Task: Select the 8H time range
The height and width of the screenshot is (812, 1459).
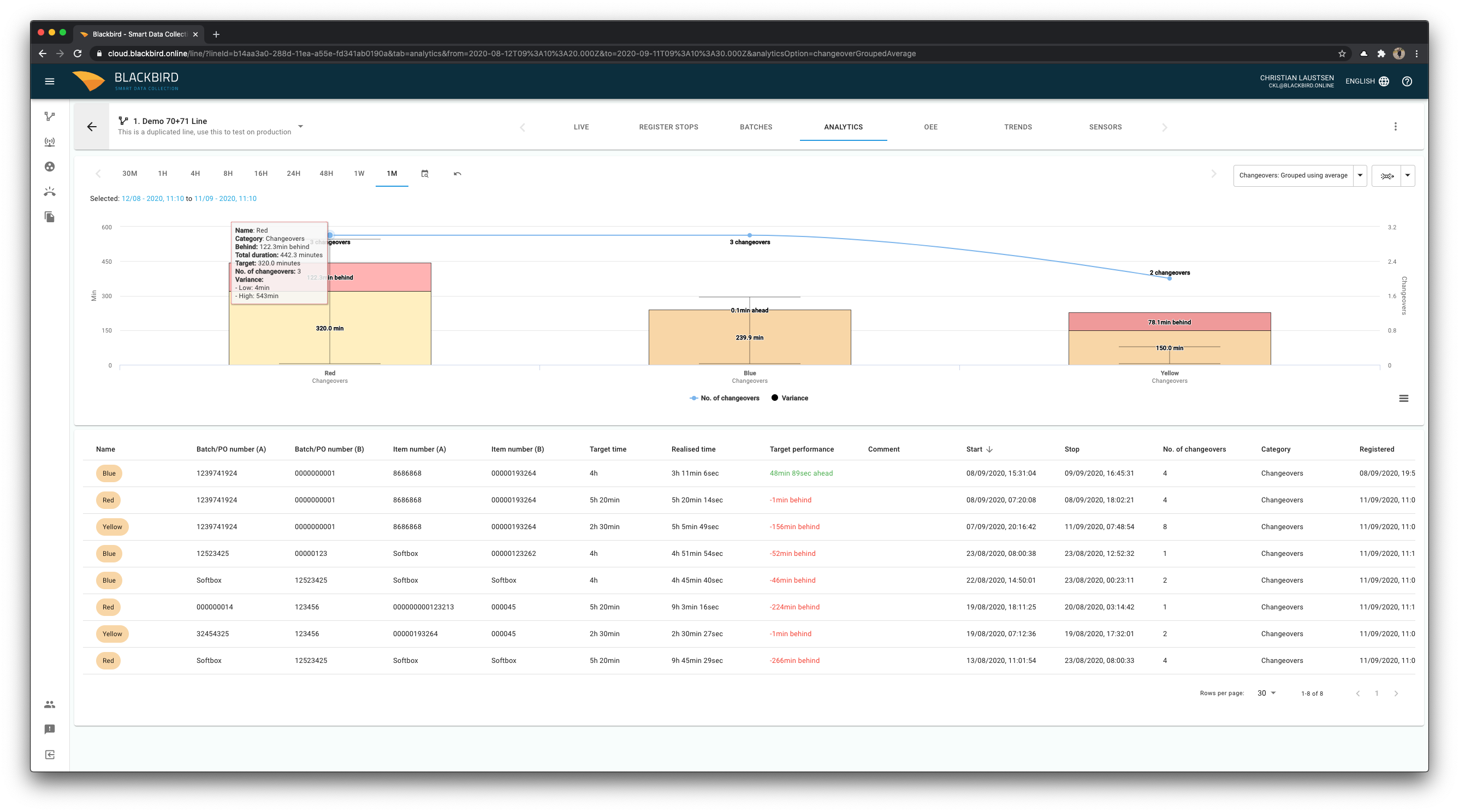Action: tap(228, 174)
